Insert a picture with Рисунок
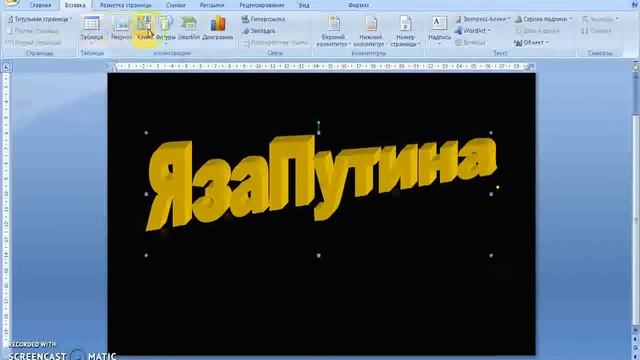 [121, 29]
